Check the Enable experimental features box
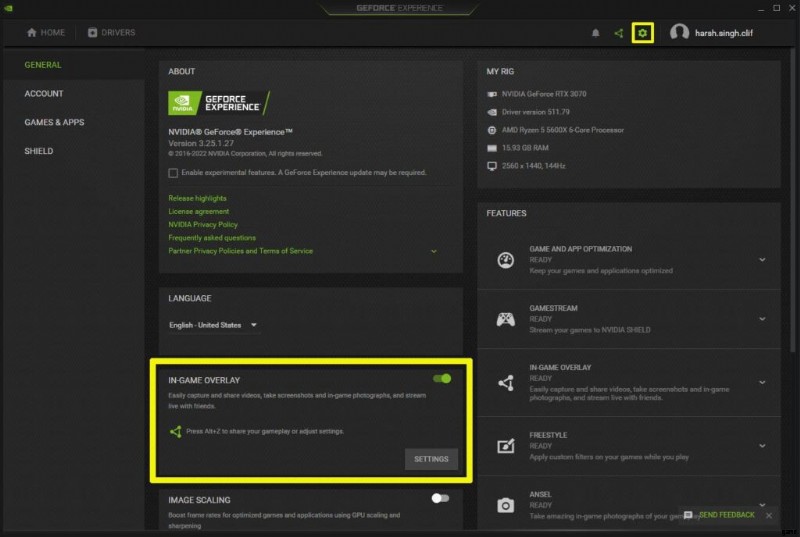 (x=173, y=173)
